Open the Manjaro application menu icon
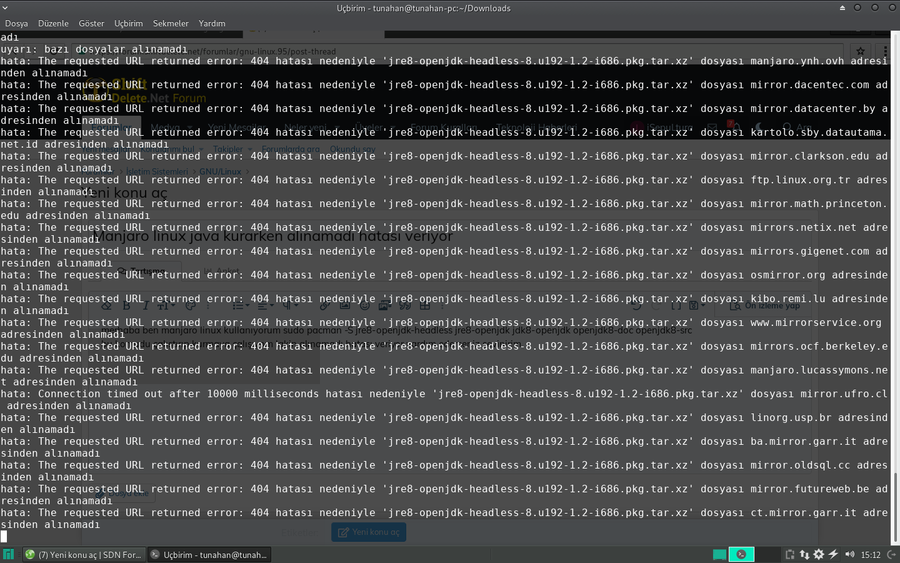This screenshot has height=563, width=900. click(9, 554)
